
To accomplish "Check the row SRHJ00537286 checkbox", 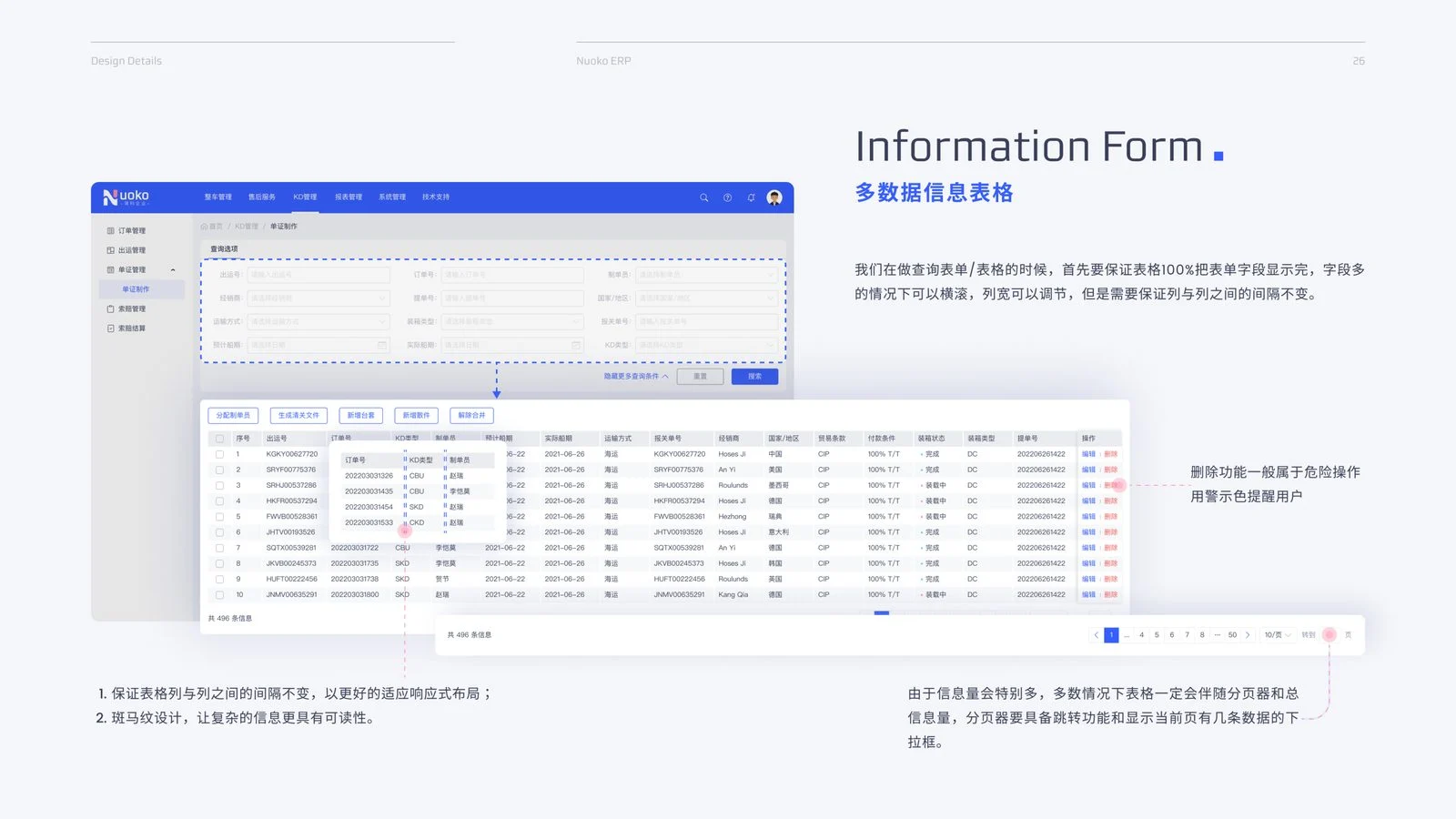I will (x=219, y=485).
